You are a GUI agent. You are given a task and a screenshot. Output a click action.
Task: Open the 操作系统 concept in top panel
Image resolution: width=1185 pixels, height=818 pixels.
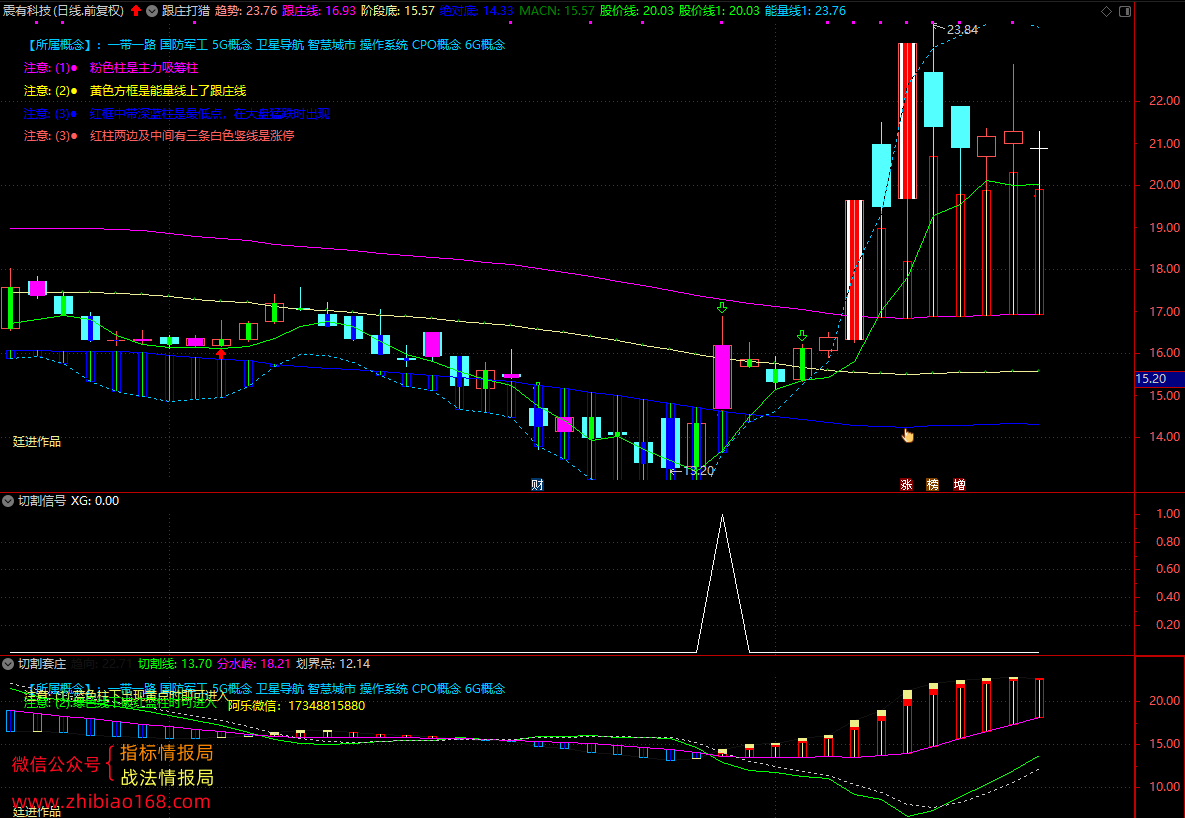pos(384,45)
